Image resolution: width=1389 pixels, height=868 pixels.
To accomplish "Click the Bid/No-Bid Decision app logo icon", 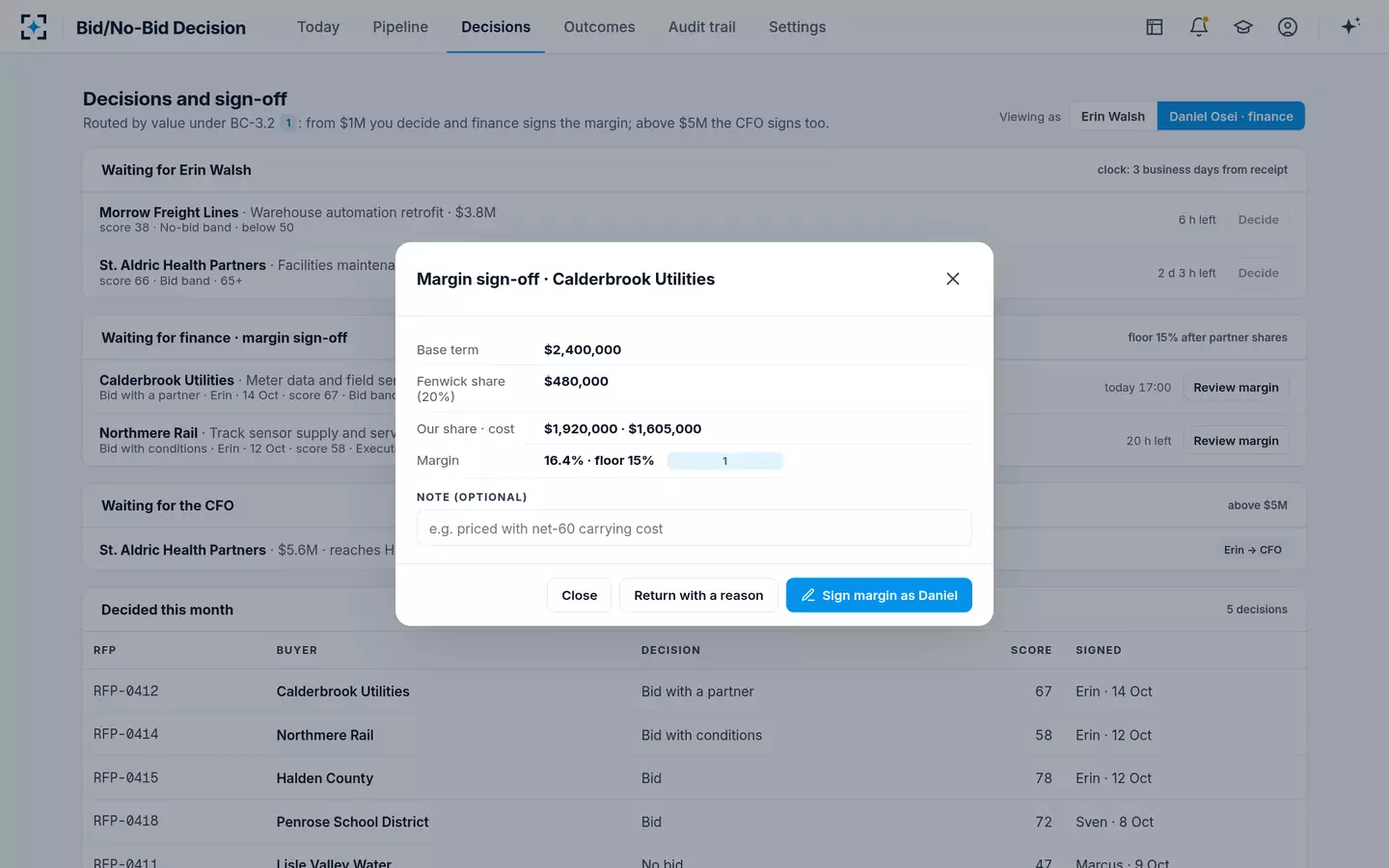I will coord(34,27).
